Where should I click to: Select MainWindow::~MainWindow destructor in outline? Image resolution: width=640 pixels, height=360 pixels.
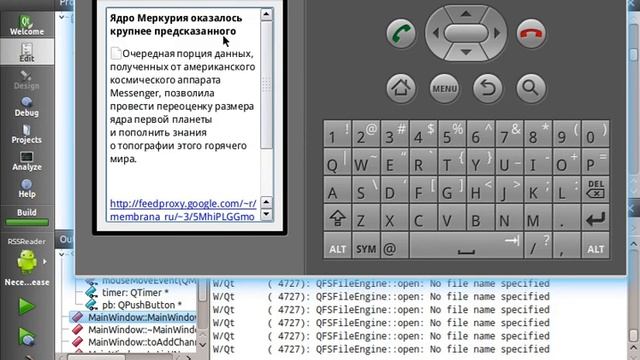point(142,329)
